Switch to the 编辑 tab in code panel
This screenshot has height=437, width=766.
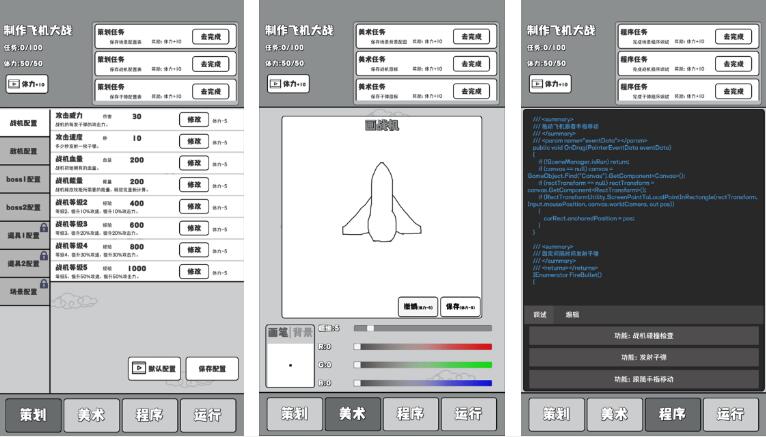point(572,314)
